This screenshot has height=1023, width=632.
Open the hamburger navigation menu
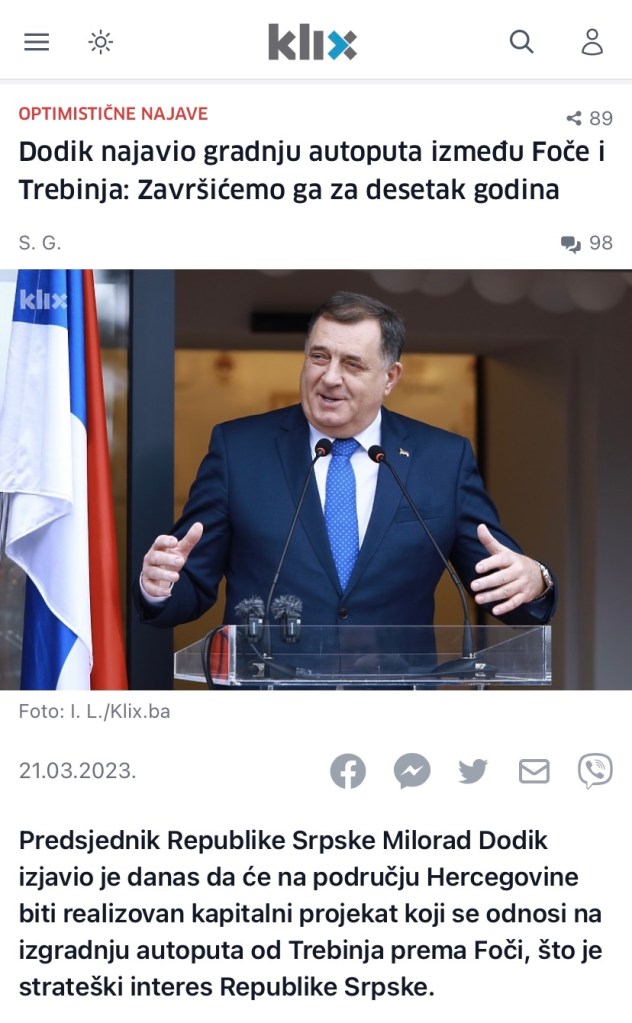37,42
